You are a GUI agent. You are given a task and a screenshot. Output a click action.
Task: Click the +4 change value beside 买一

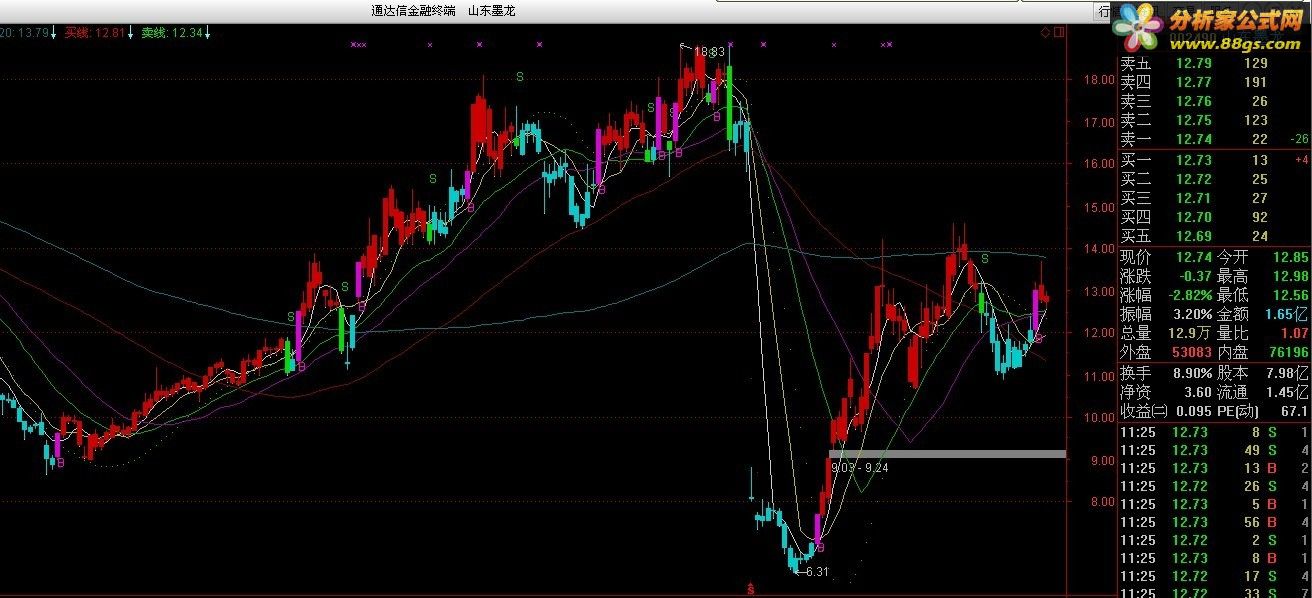click(1301, 160)
